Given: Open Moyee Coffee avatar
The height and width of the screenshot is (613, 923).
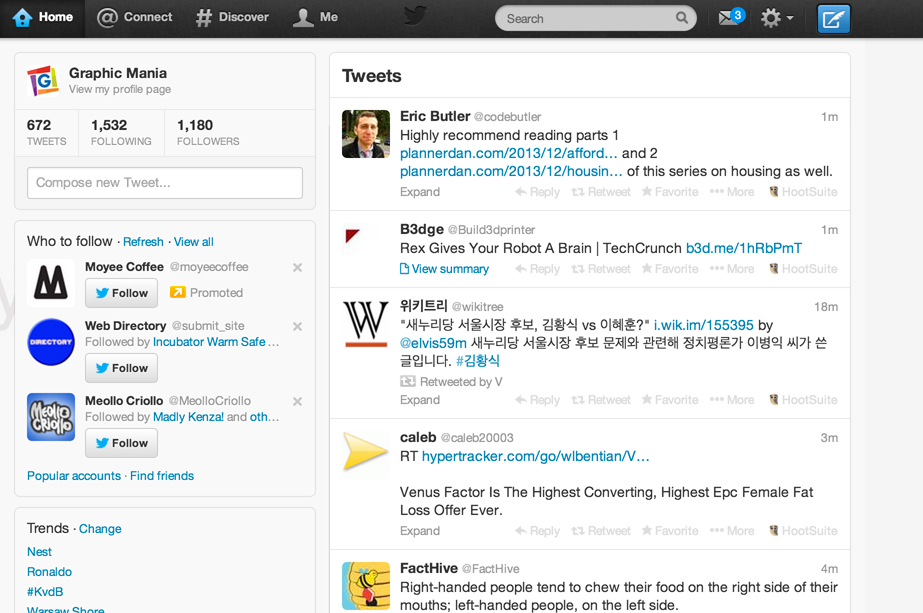Looking at the screenshot, I should [x=51, y=283].
